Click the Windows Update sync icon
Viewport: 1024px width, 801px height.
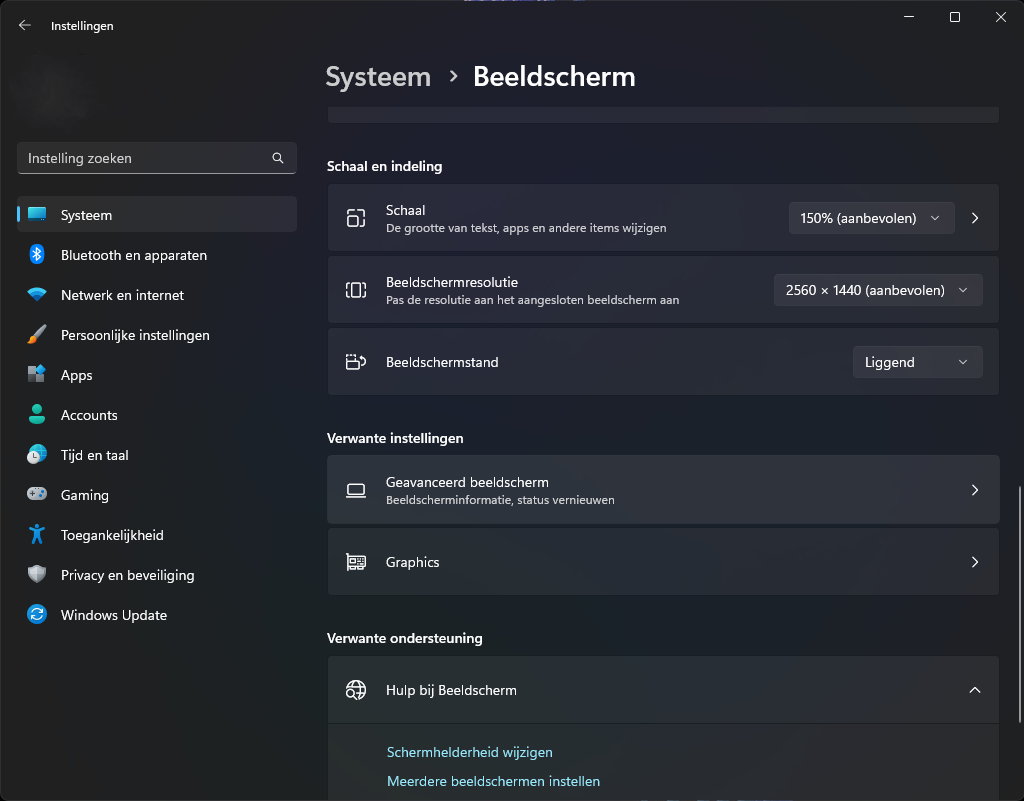tap(37, 614)
